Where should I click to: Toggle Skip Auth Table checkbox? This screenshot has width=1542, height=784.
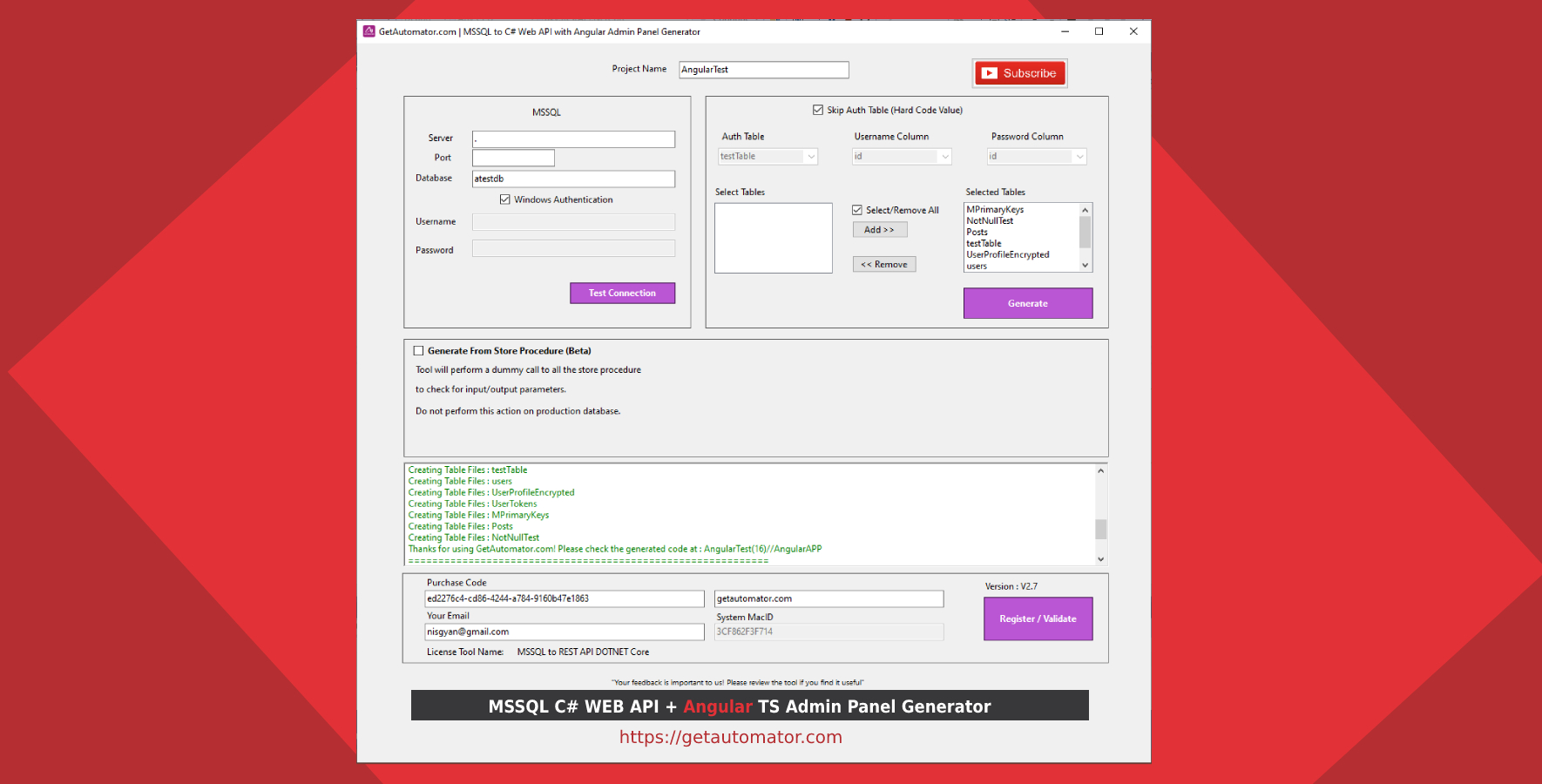coord(818,110)
